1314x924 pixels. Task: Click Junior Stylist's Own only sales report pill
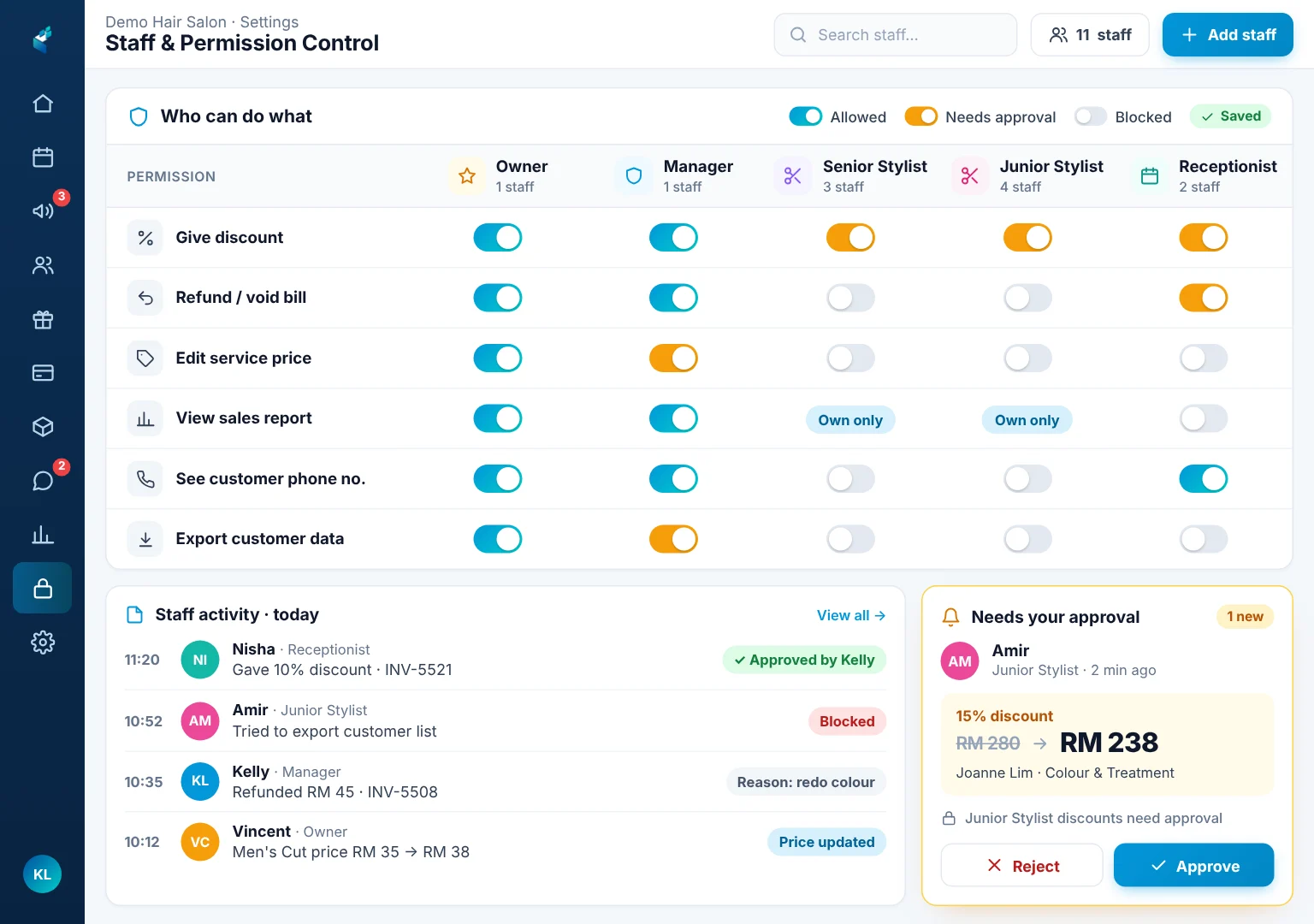[x=1027, y=420]
